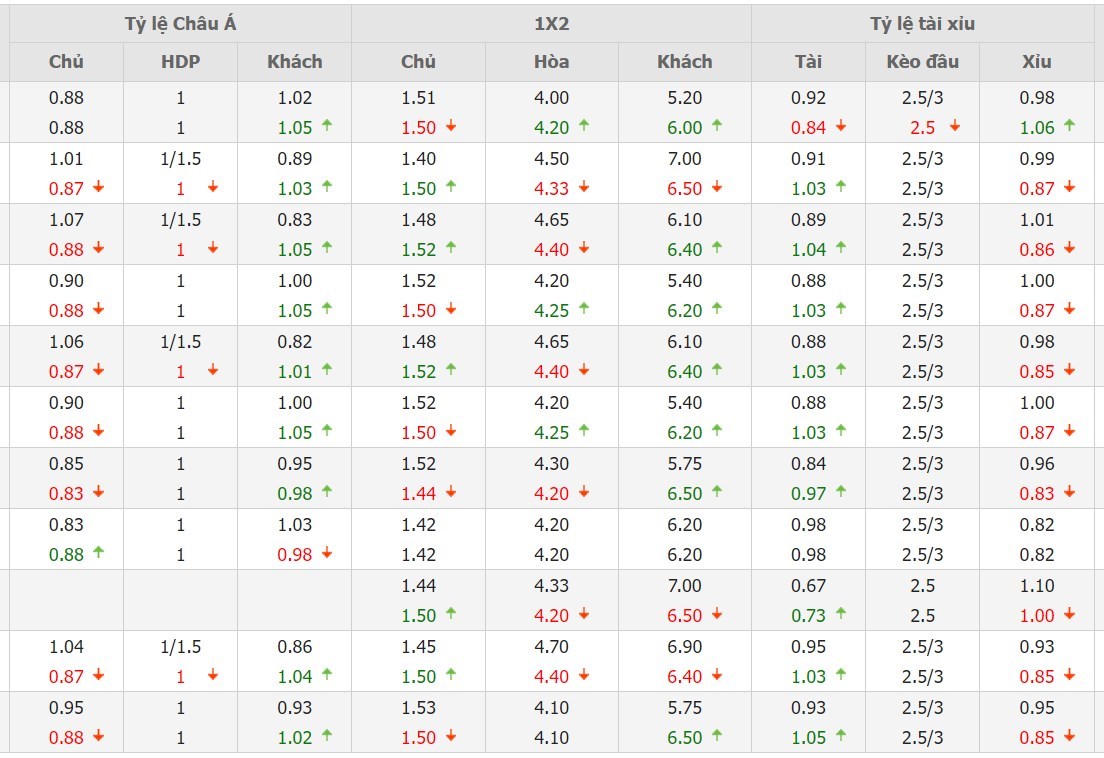1104x758 pixels.
Task: Click the red down arrow beside red 0.98
Action: (327, 553)
